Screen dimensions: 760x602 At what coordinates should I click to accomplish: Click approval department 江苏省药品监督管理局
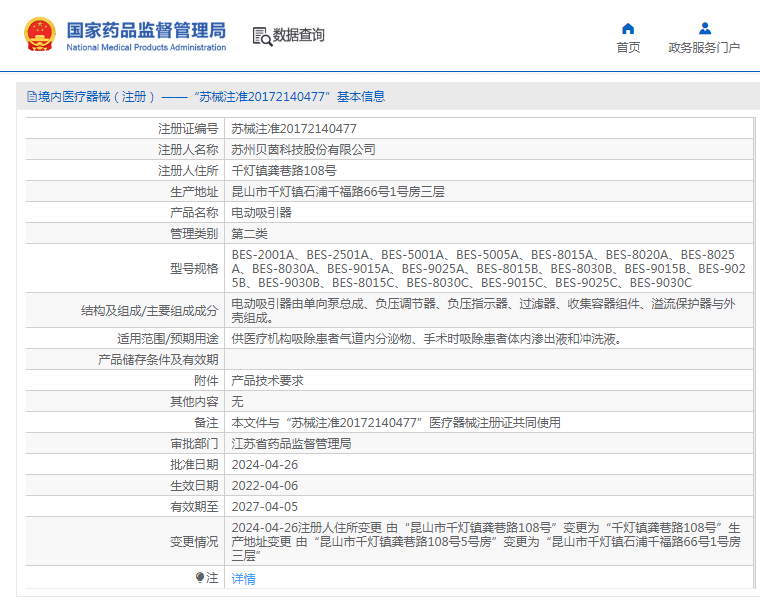(291, 444)
